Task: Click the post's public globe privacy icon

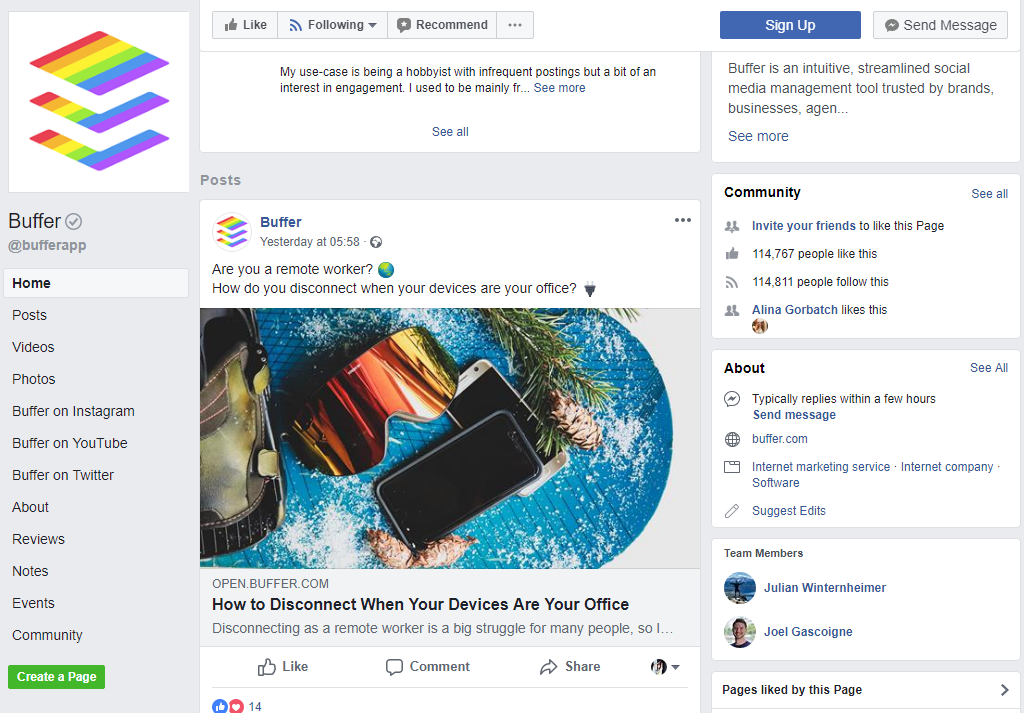Action: pos(376,242)
